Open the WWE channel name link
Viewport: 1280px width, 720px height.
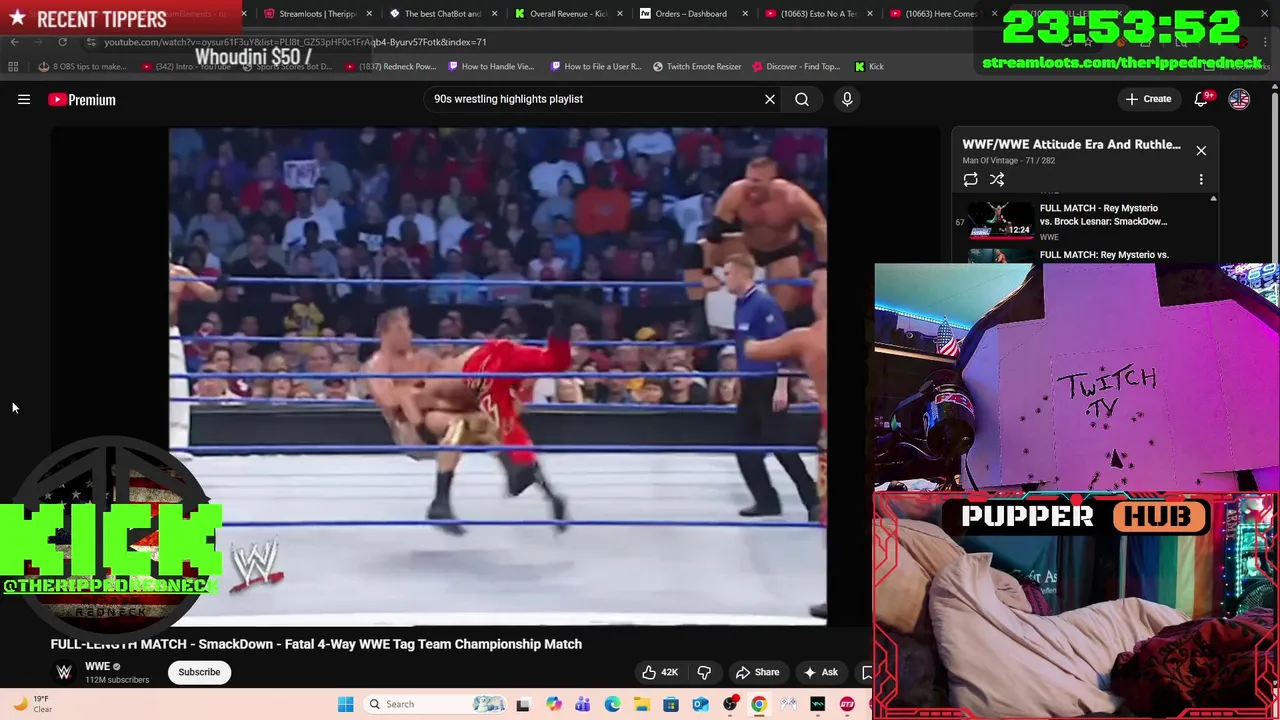pos(97,666)
